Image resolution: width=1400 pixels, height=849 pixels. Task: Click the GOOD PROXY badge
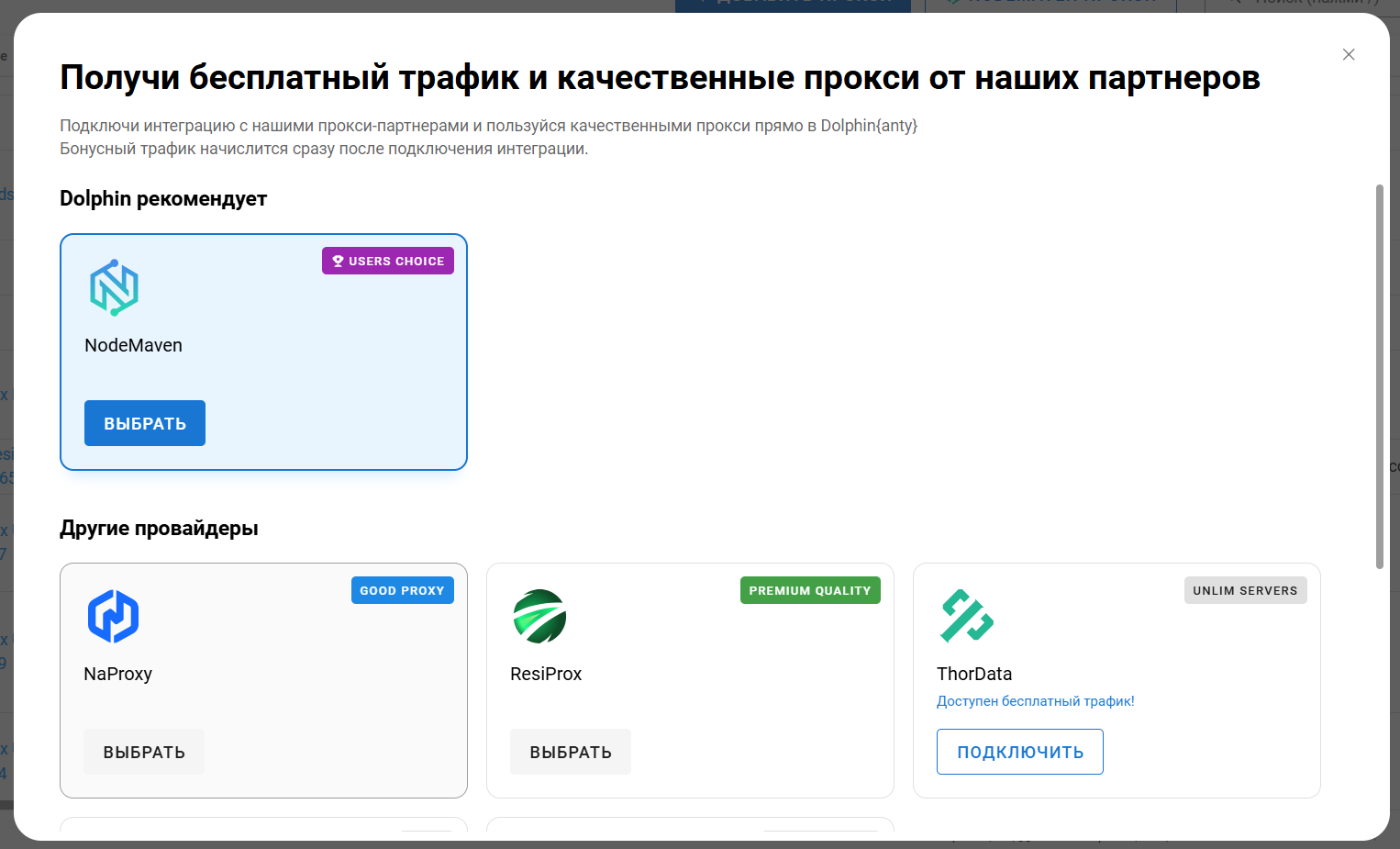[x=403, y=590]
